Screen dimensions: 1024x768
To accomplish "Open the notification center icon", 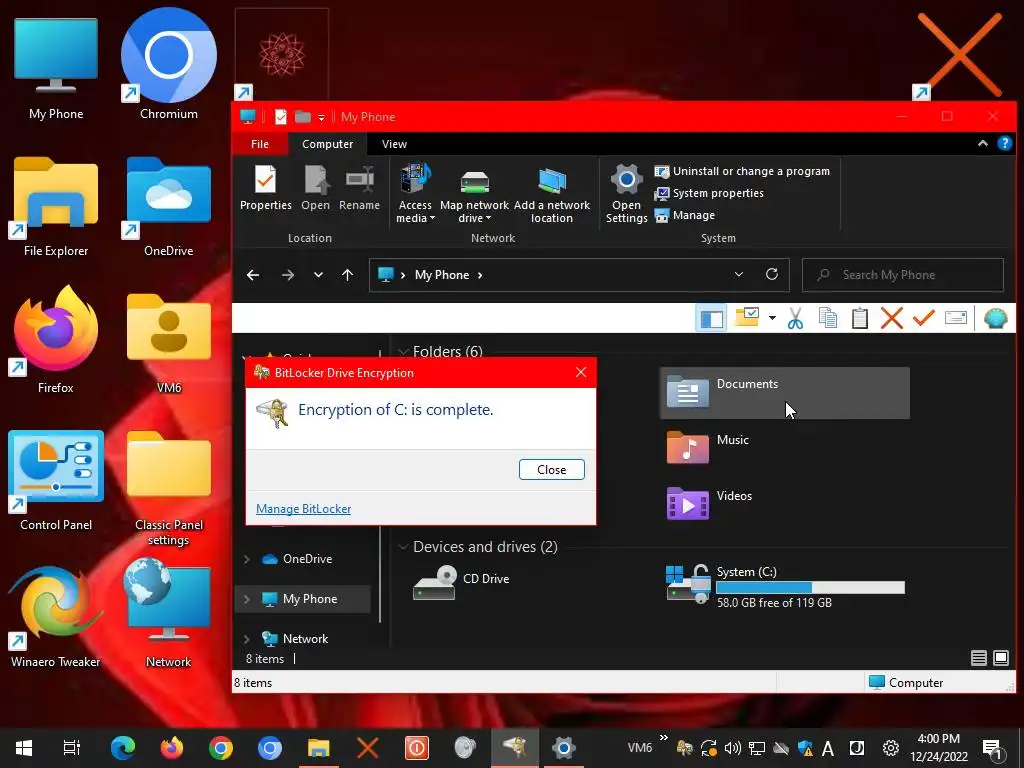I will click(993, 749).
